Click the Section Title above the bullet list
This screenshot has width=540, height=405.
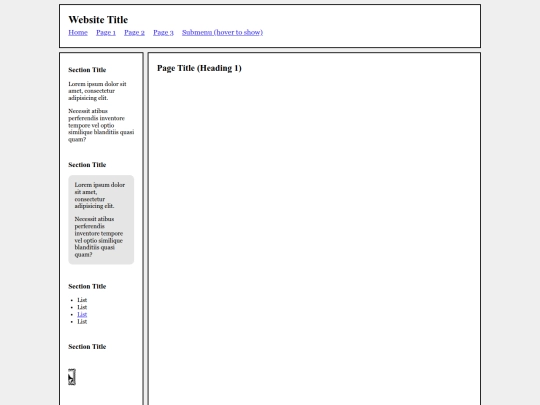coord(87,287)
